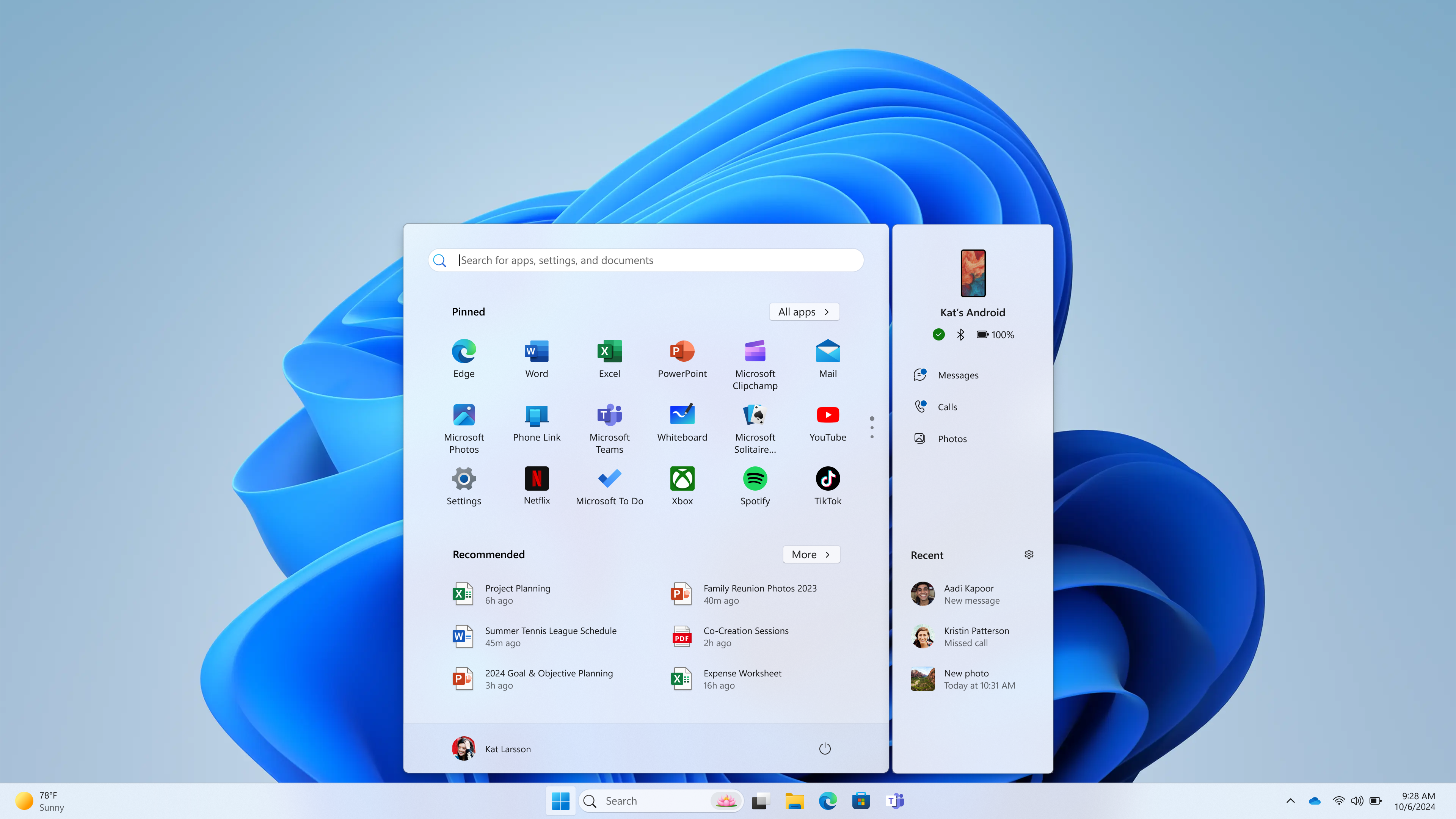Toggle Bluetooth status on Kat's Android
The width and height of the screenshot is (1456, 819).
[x=960, y=334]
